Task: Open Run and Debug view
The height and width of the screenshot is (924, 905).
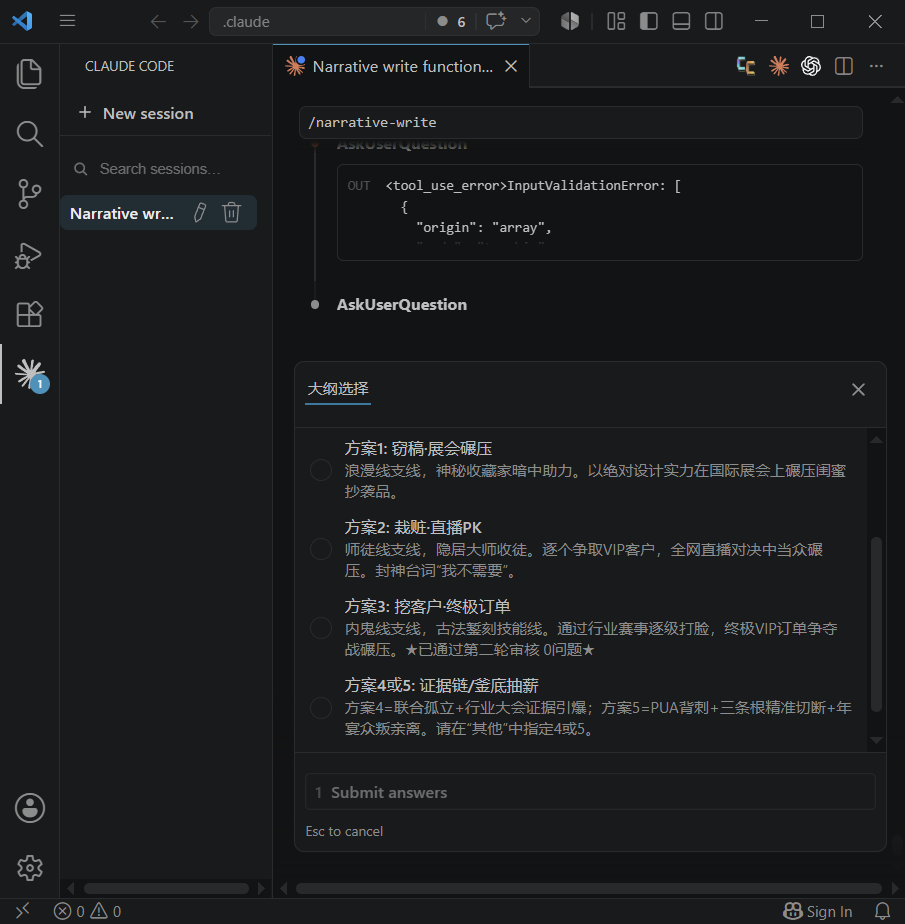Action: point(29,255)
